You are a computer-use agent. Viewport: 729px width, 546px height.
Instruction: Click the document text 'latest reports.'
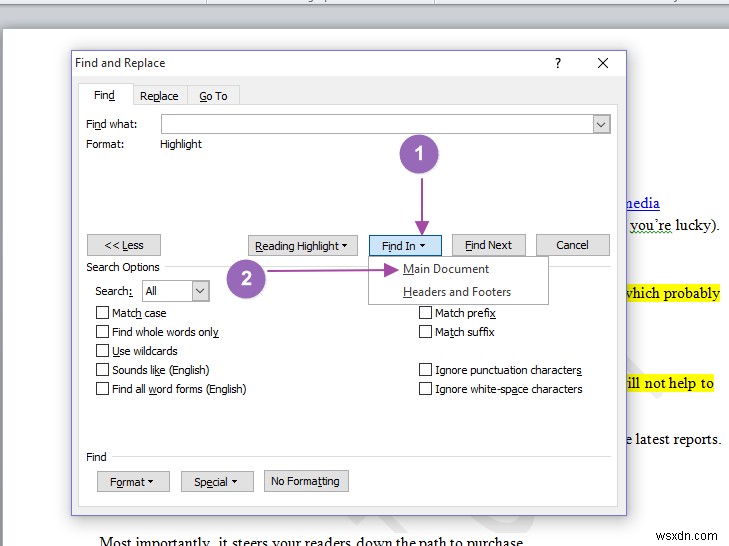678,439
